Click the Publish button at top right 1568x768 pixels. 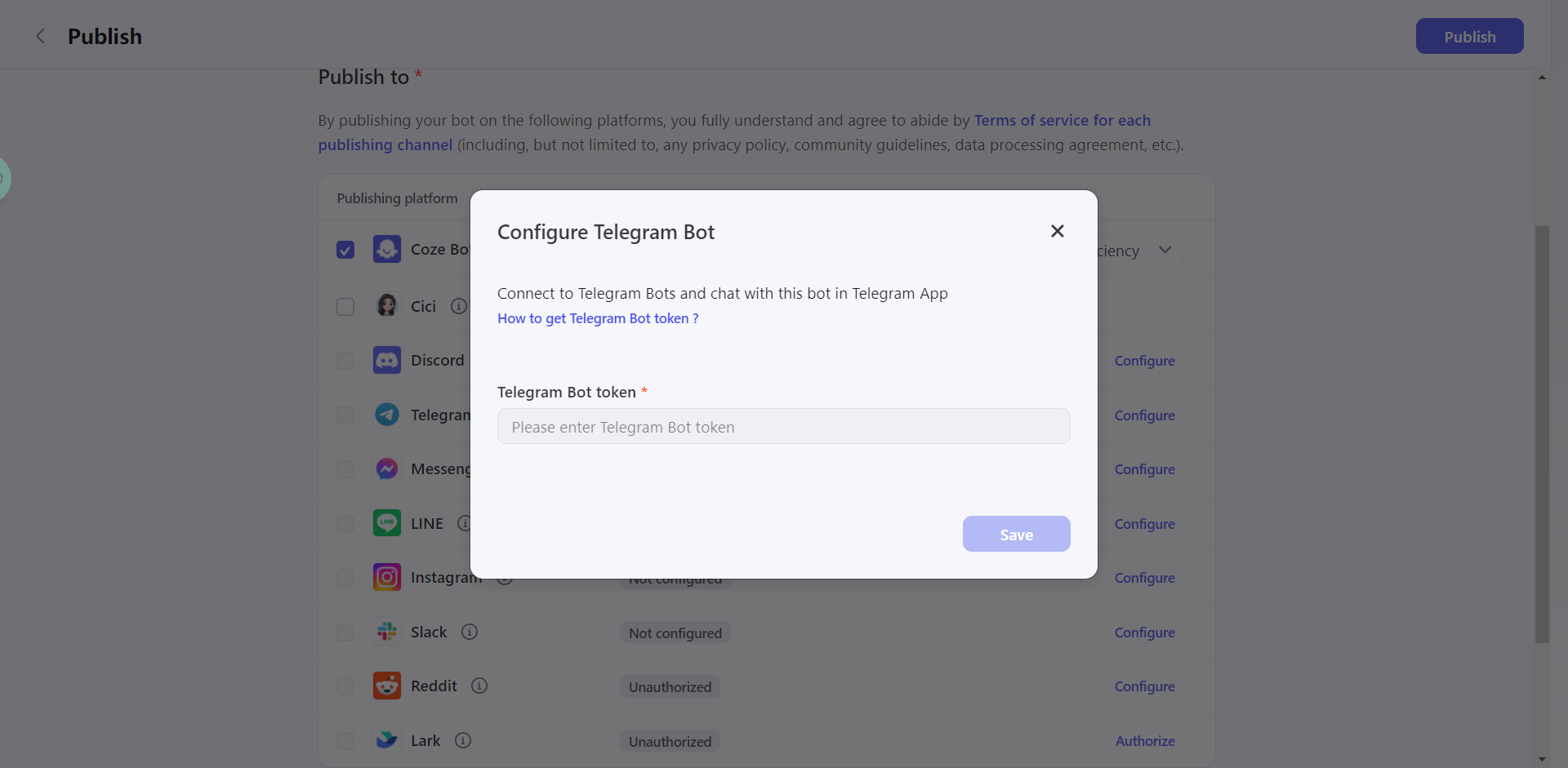pyautogui.click(x=1469, y=37)
